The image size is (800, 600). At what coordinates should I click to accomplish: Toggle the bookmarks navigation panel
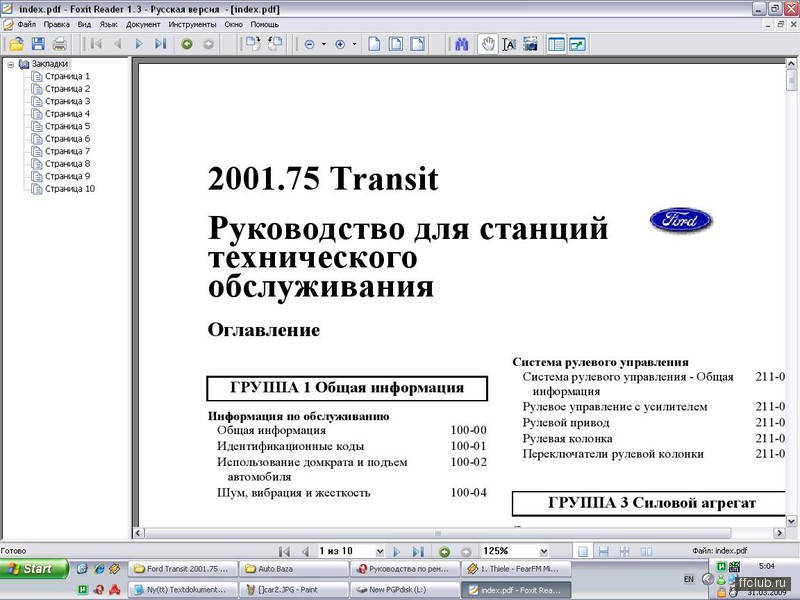[556, 44]
